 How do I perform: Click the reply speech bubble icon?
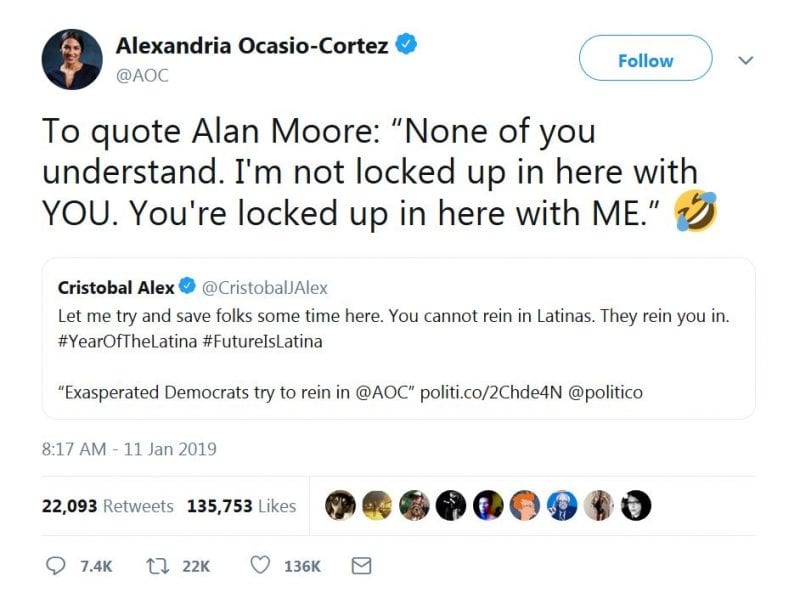[56, 566]
